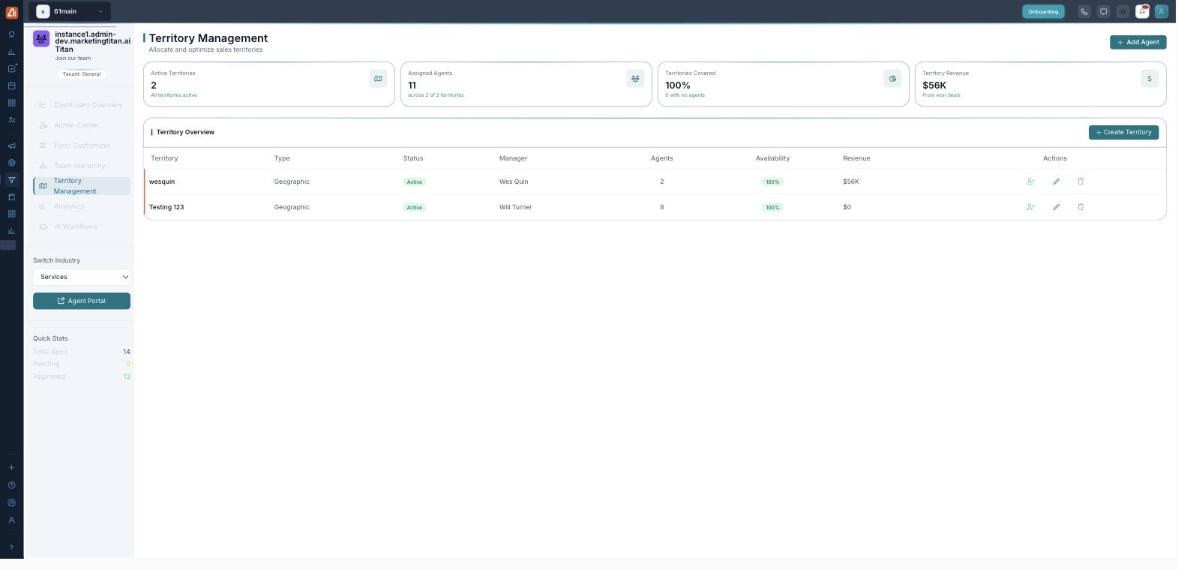Assign agent to Testing 123 territory row

(1031, 207)
